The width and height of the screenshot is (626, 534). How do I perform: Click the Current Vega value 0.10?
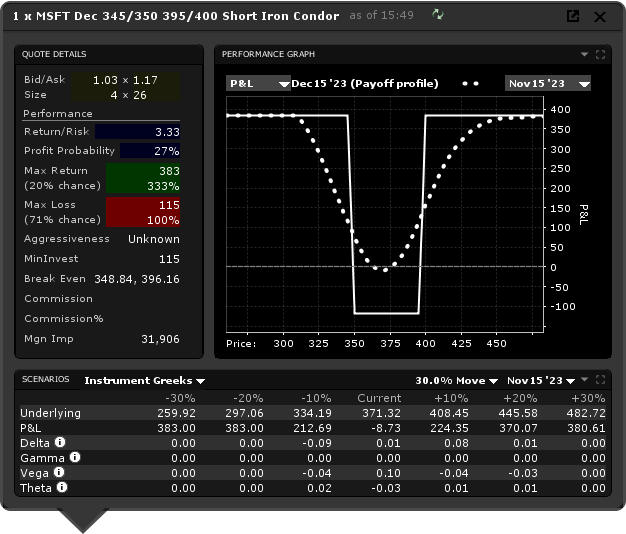coord(388,473)
